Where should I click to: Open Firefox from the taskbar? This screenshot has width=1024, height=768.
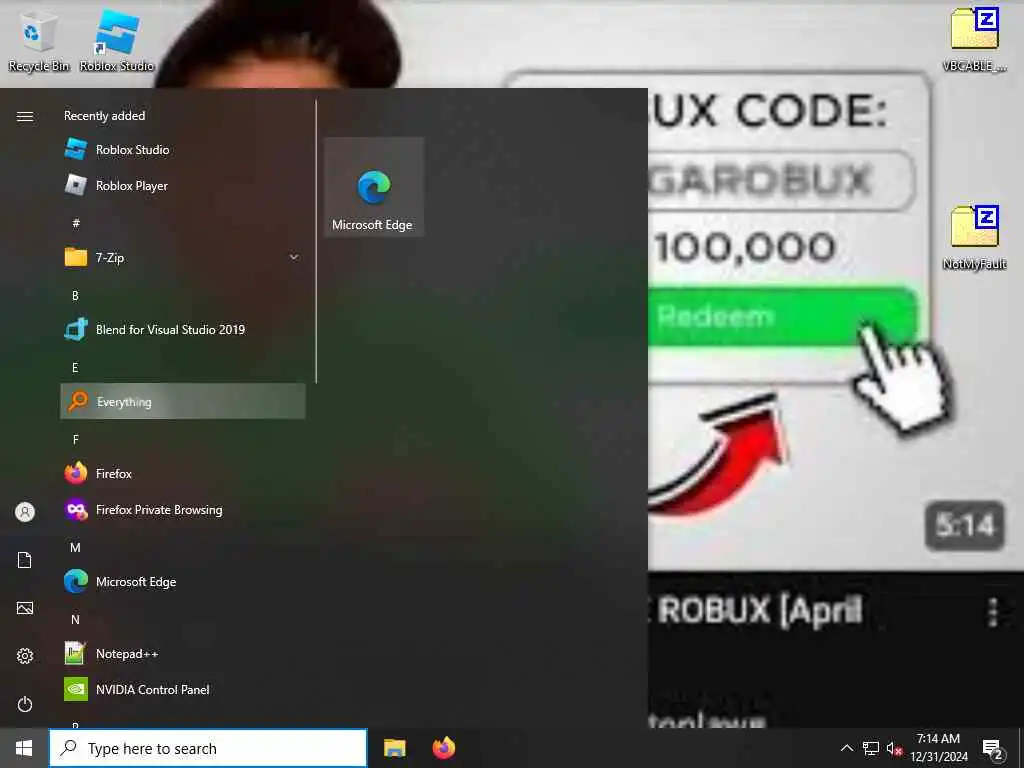[443, 748]
